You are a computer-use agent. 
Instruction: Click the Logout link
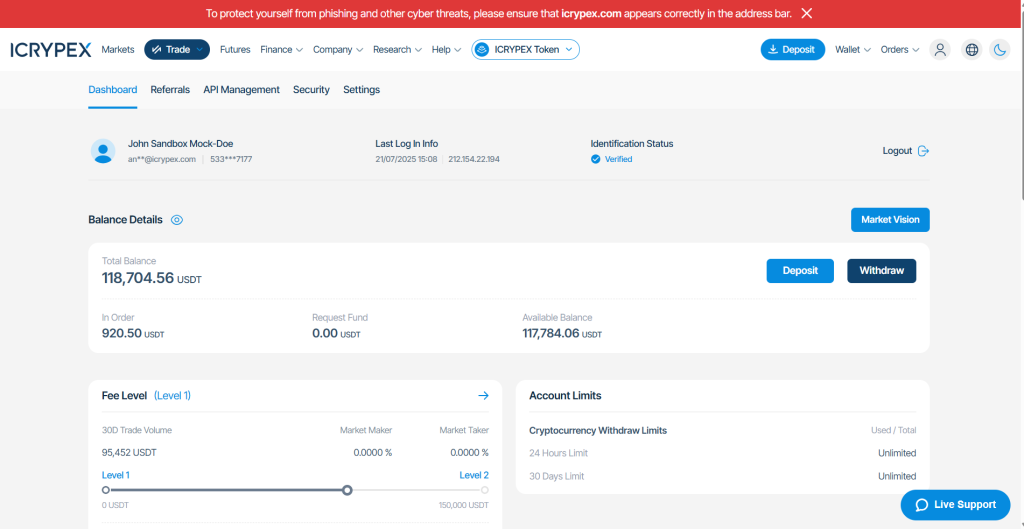(906, 151)
